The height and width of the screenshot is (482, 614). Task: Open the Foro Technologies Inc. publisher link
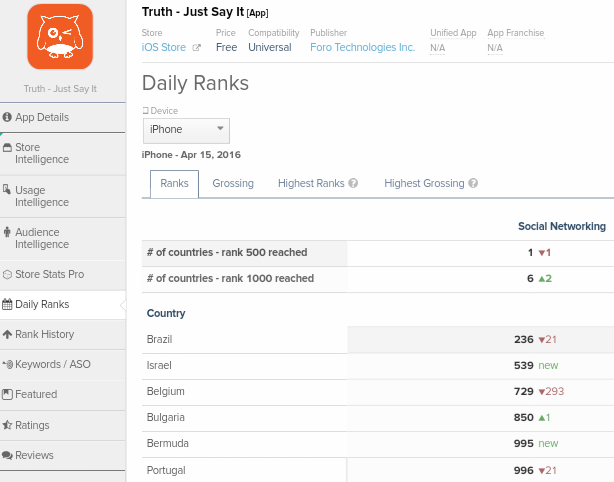362,47
